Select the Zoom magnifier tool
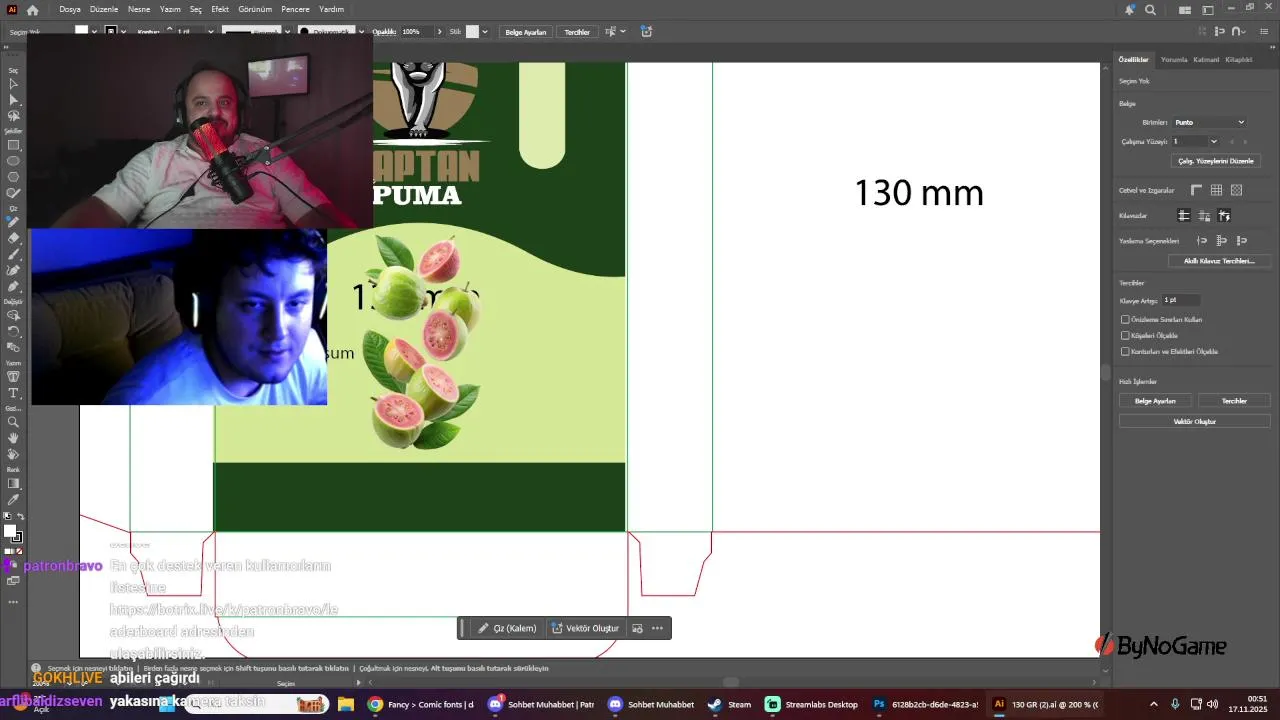 click(14, 422)
